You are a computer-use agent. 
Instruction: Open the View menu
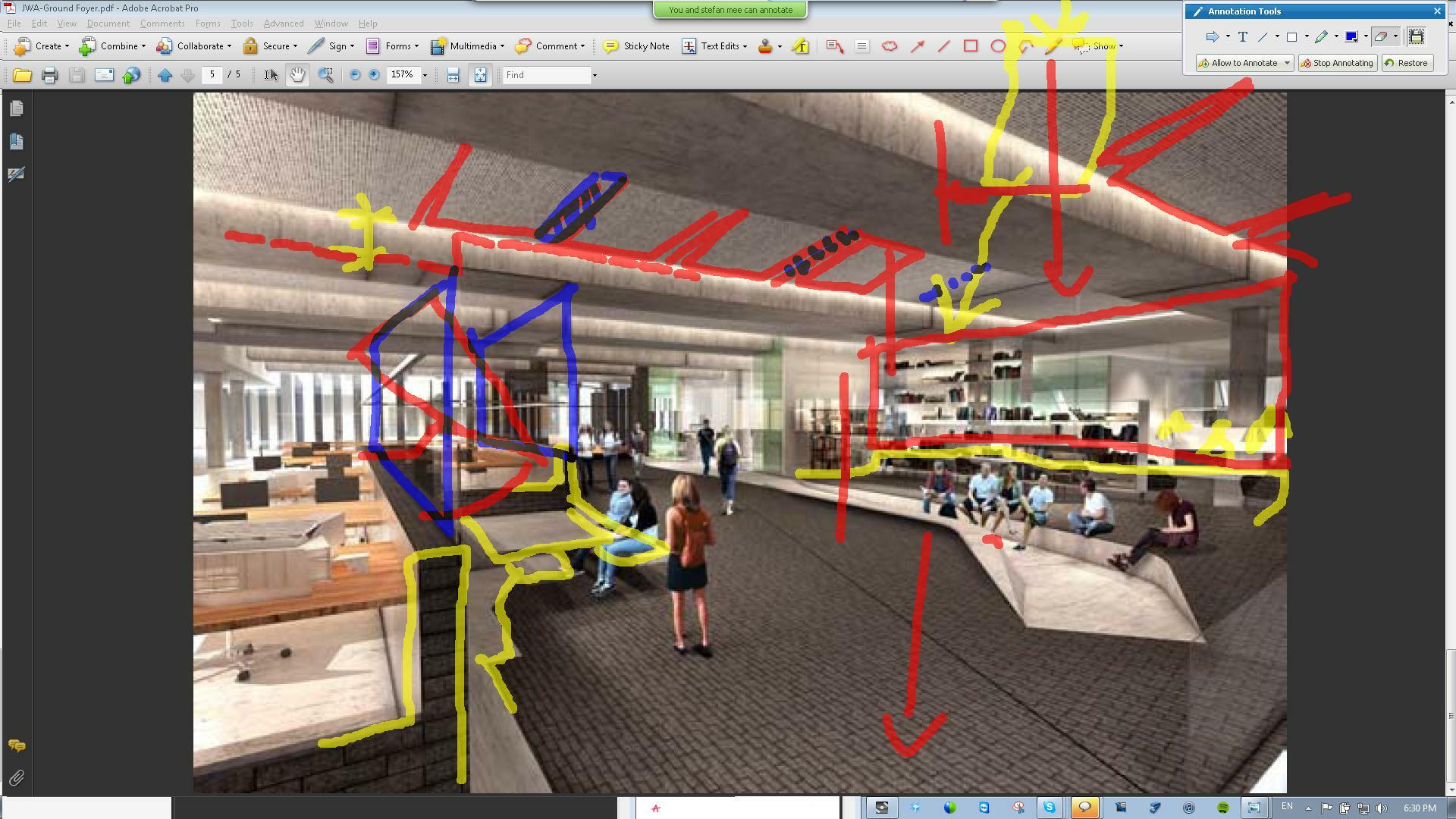[x=67, y=24]
